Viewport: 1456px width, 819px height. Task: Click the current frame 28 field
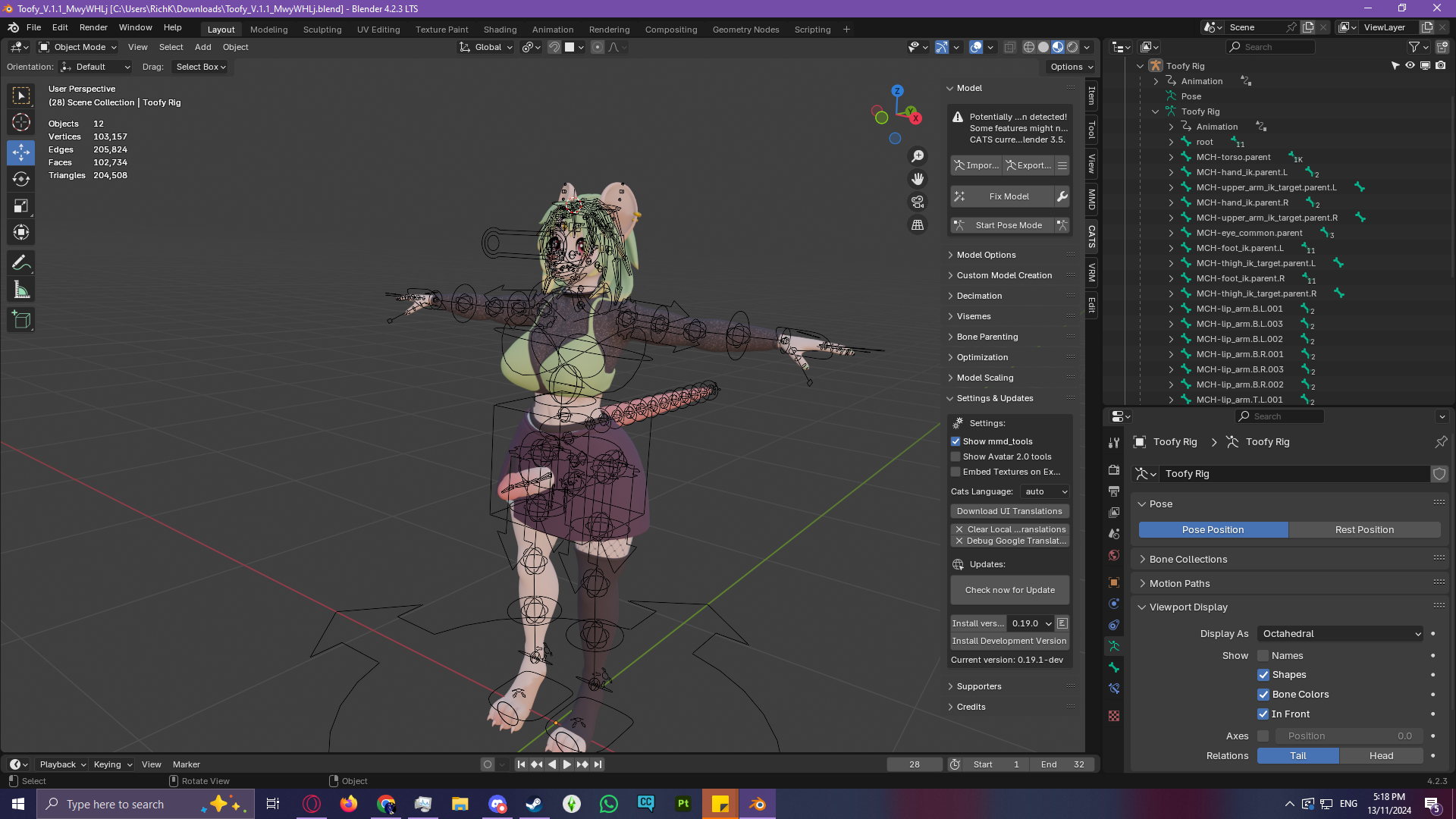pos(915,764)
